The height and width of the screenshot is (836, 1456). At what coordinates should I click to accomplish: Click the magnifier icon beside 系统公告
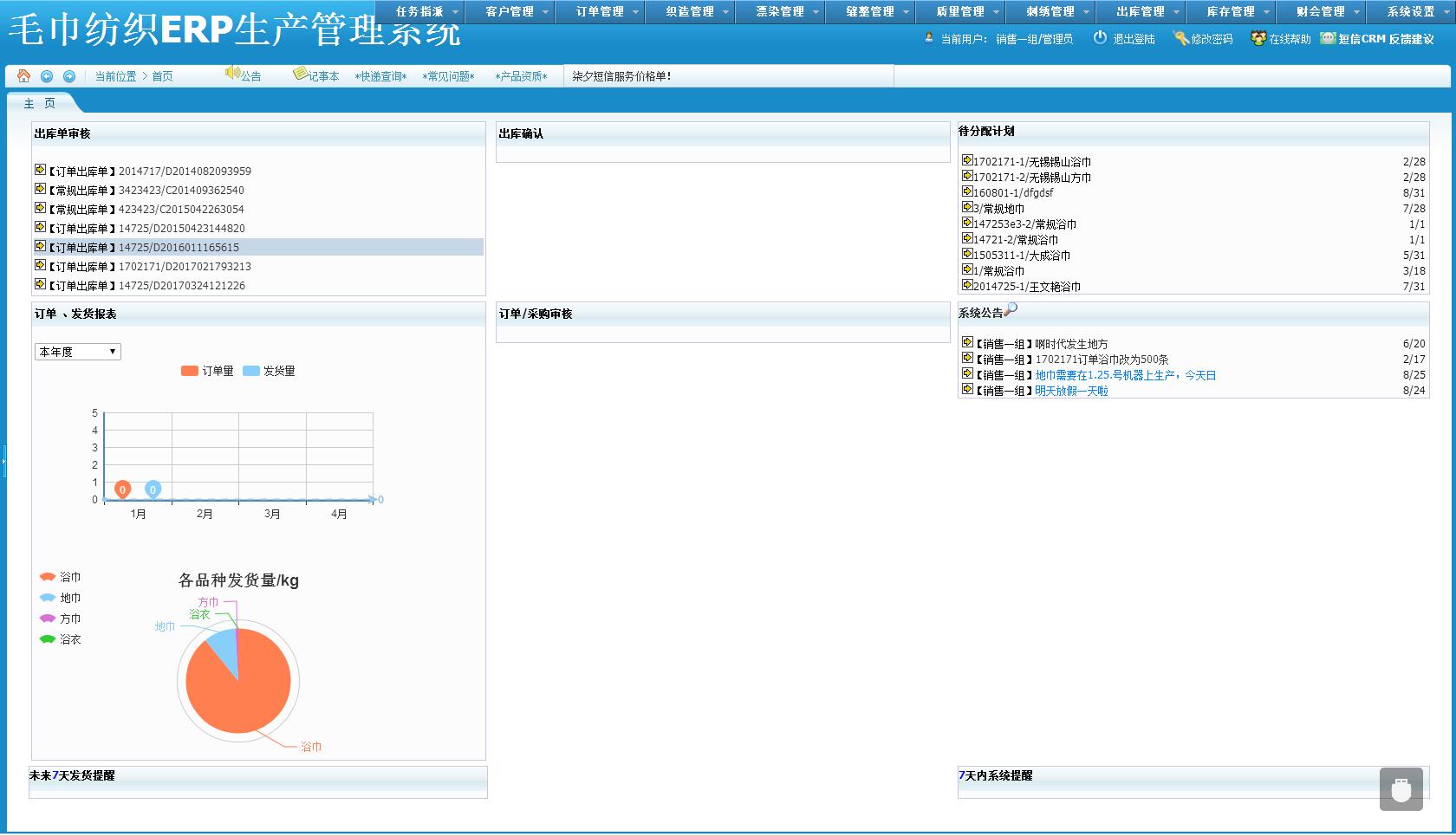pos(1011,310)
